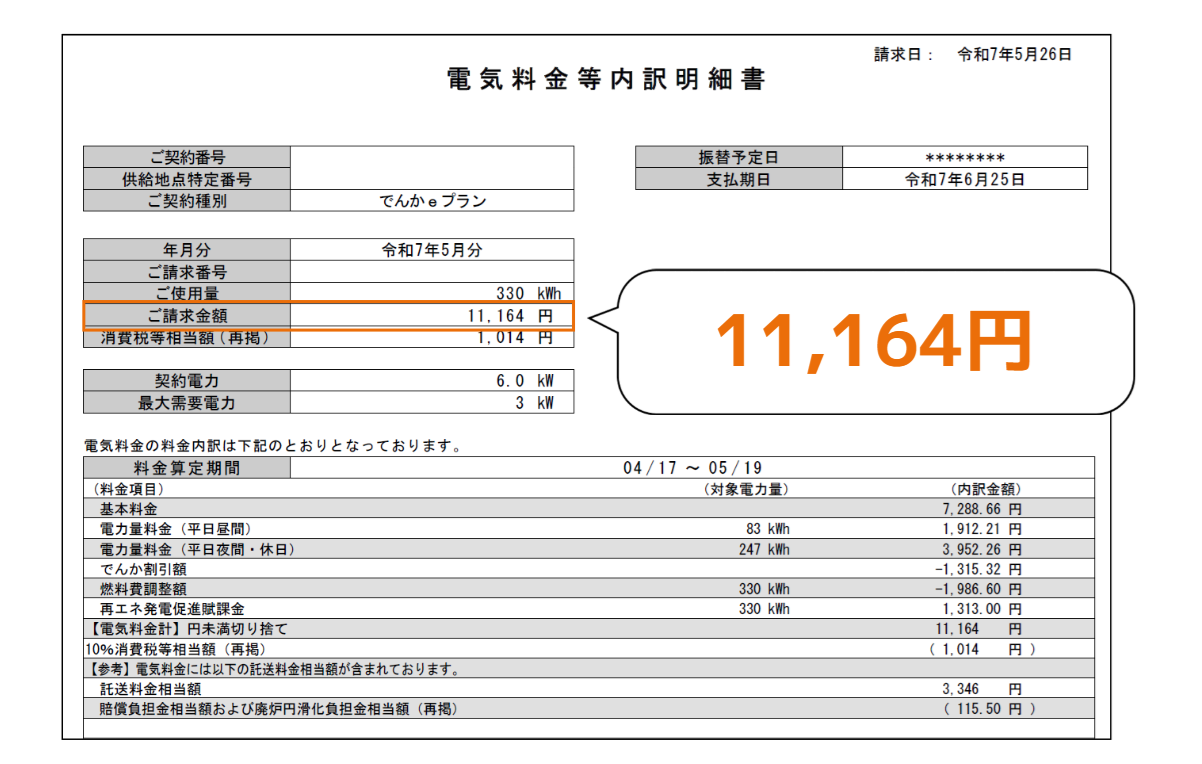Click the orange-highlighted ご請求金額 label

click(187, 316)
